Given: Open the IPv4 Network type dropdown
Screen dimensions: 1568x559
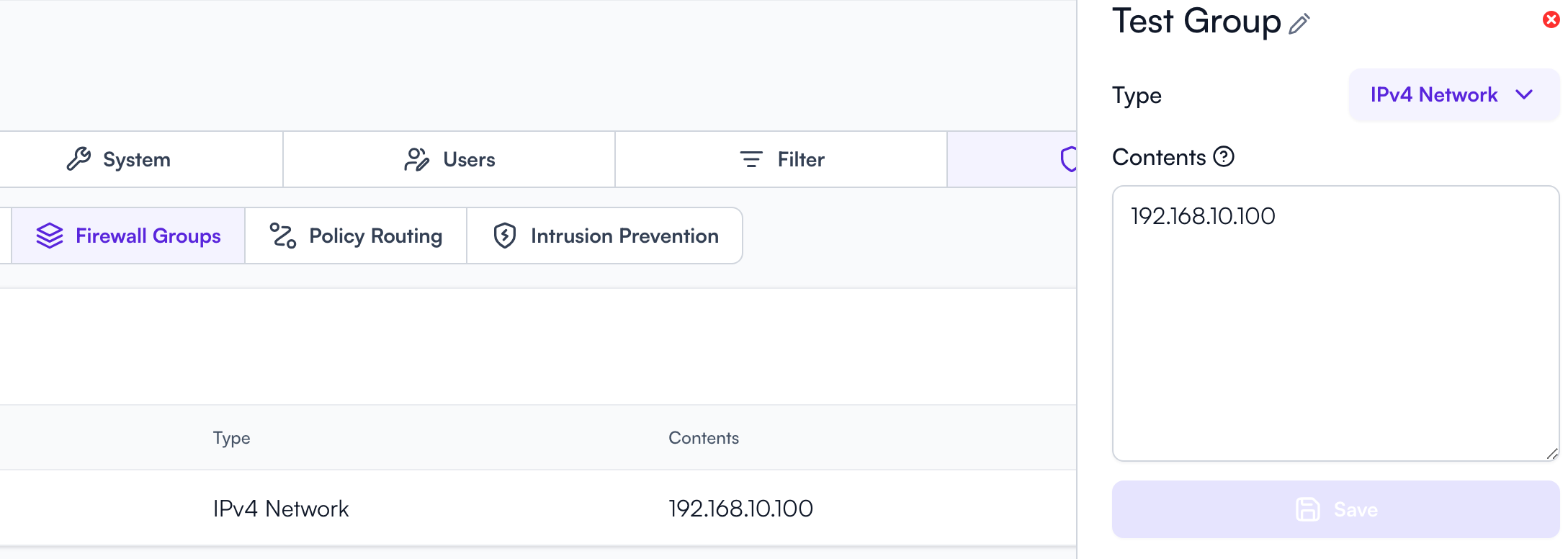Looking at the screenshot, I should coord(1433,95).
